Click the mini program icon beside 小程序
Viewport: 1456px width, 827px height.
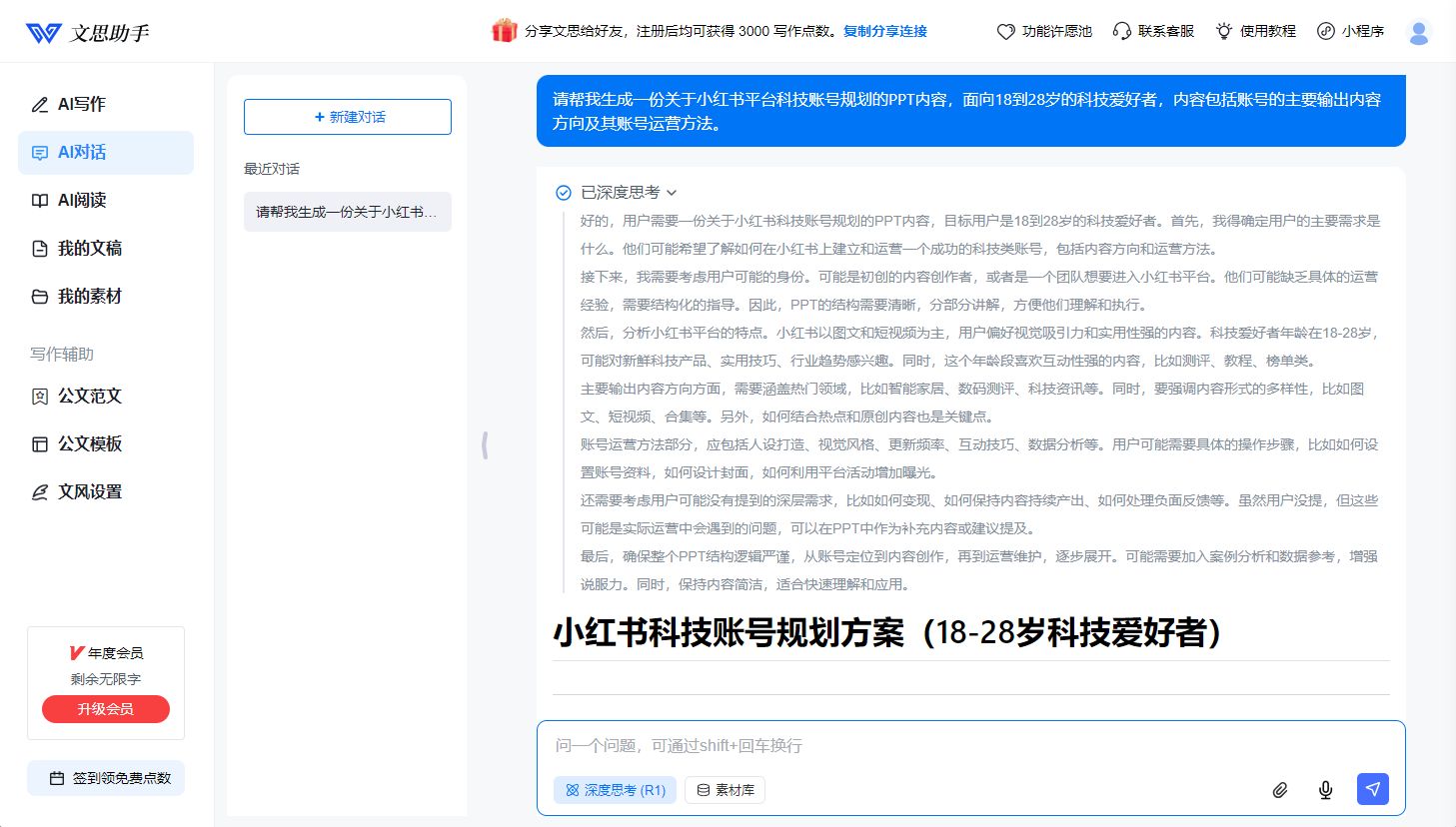pos(1326,31)
